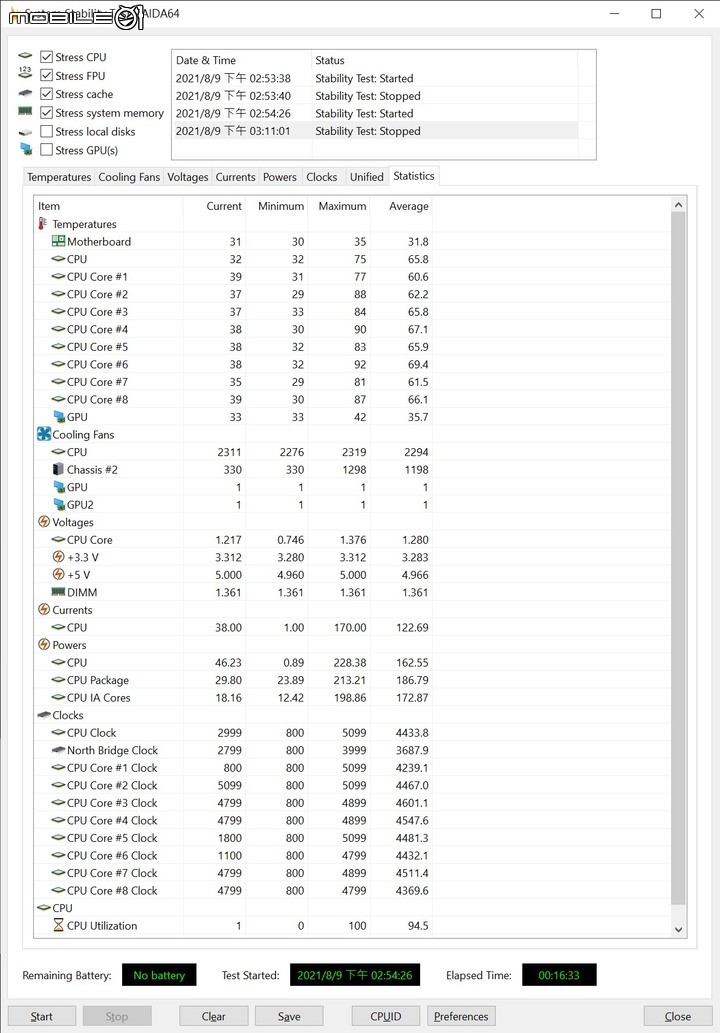Screen dimensions: 720x1033
Task: Go to the Currents tab
Action: click(235, 177)
